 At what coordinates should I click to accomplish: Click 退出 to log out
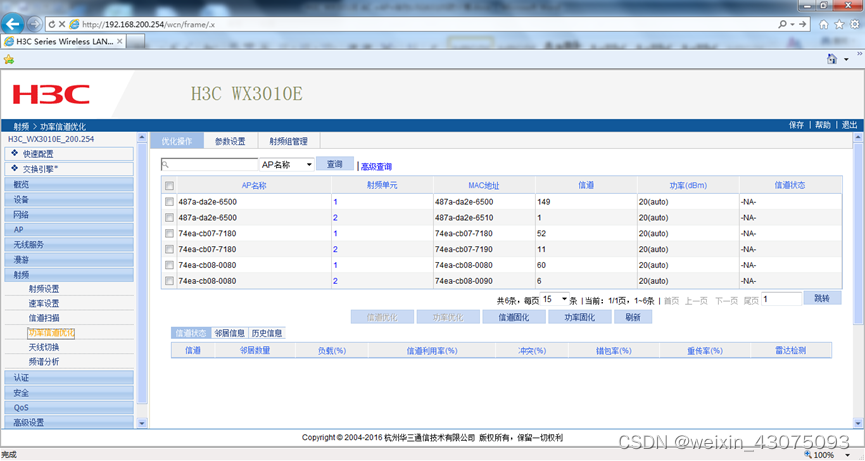pos(849,125)
